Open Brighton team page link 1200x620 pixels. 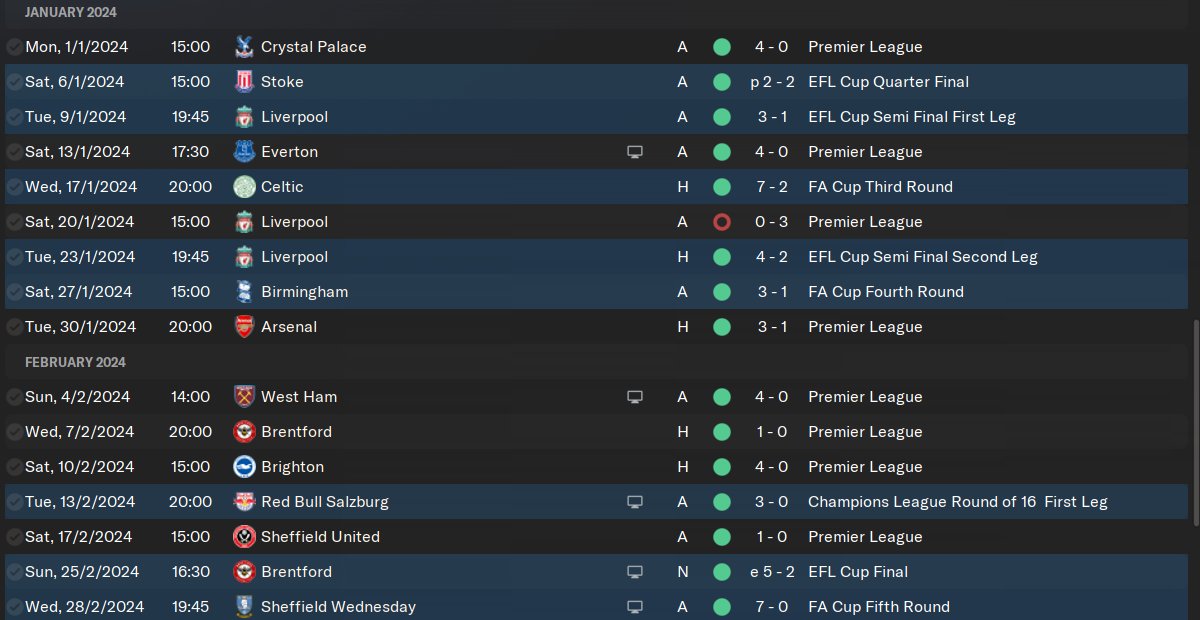tap(292, 467)
